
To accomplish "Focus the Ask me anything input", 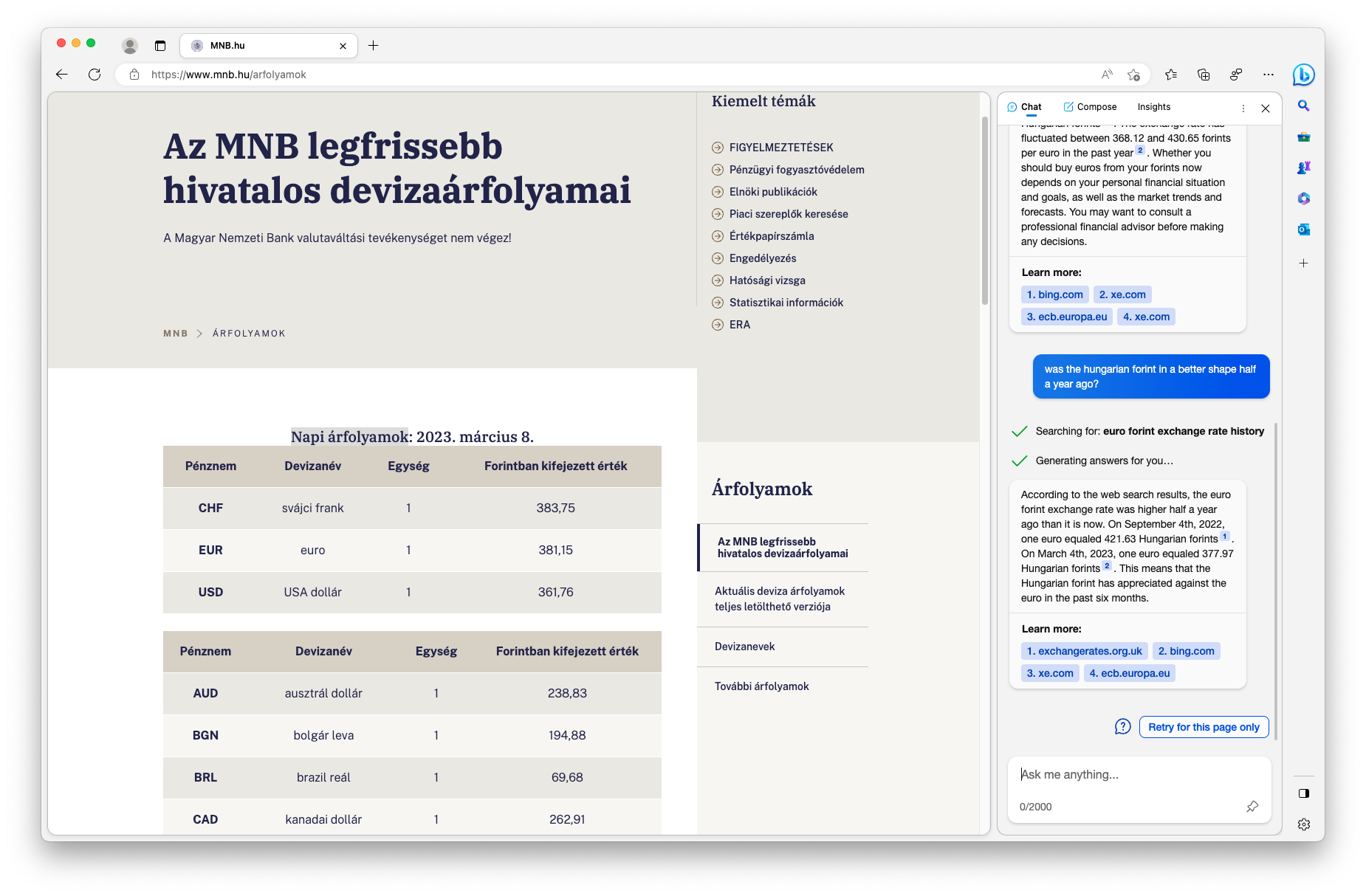I will tap(1137, 774).
